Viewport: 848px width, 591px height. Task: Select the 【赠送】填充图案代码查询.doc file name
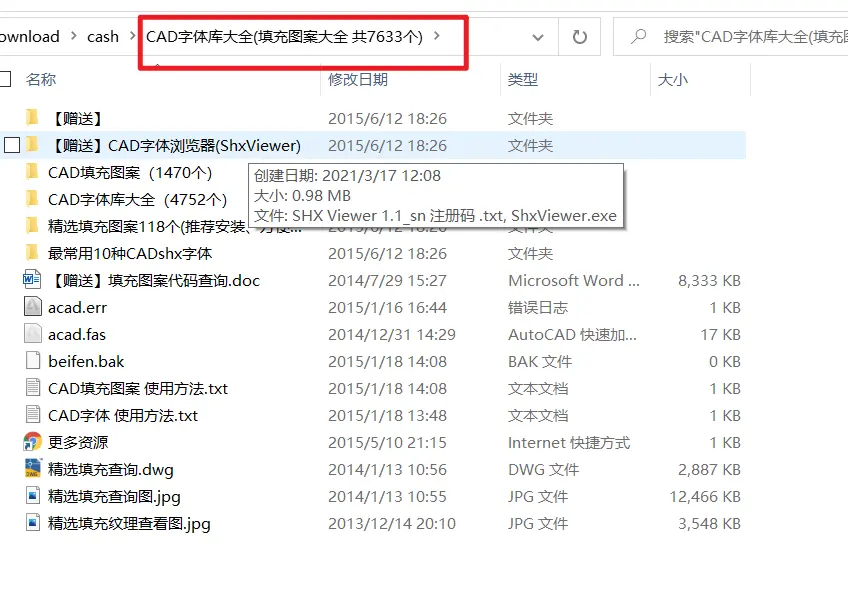pyautogui.click(x=154, y=281)
